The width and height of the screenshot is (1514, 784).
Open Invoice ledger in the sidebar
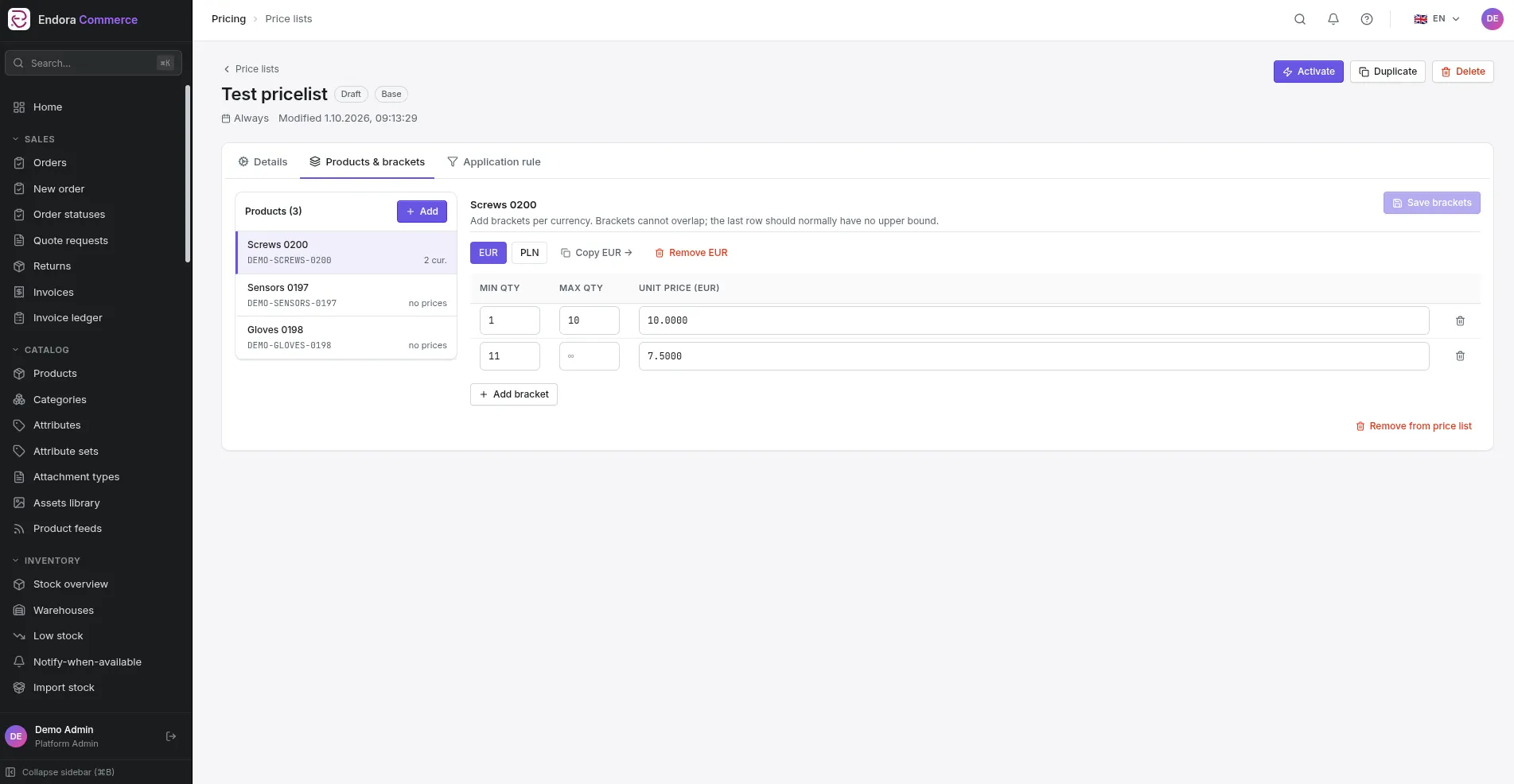[68, 318]
